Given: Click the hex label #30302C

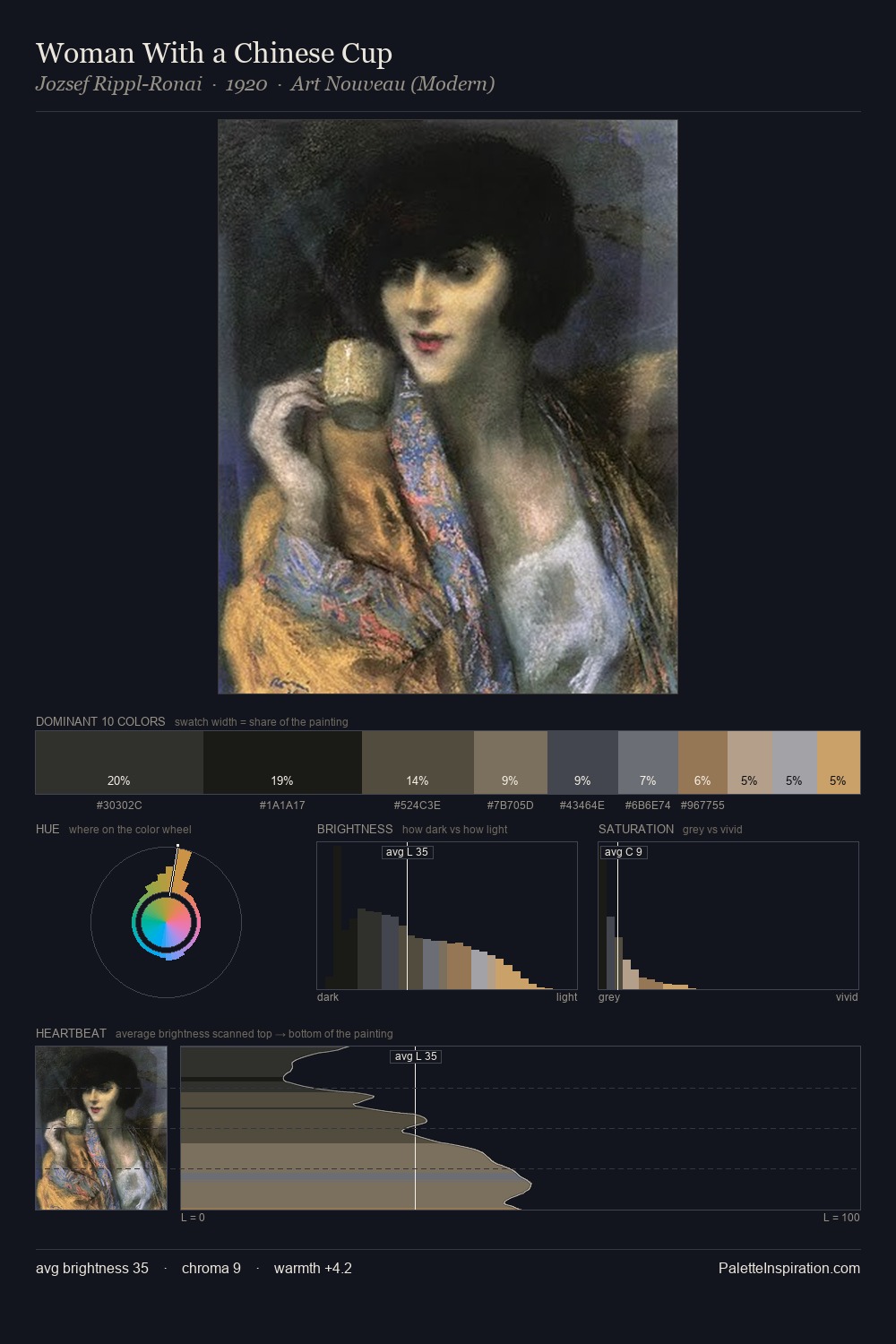Looking at the screenshot, I should tap(119, 806).
